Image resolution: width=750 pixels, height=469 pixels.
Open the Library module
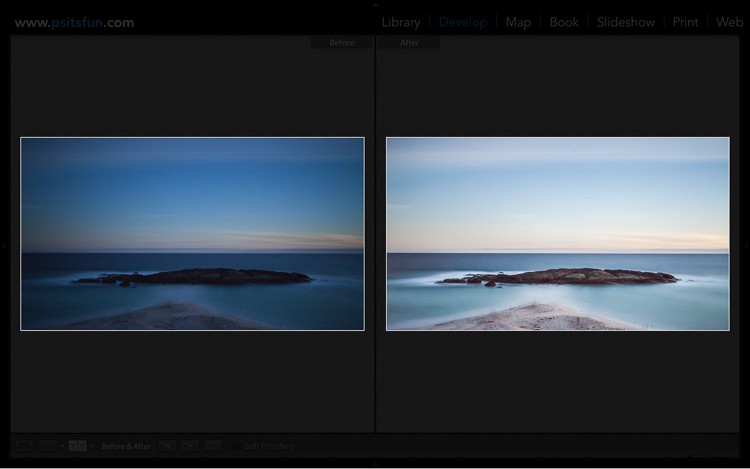[401, 22]
